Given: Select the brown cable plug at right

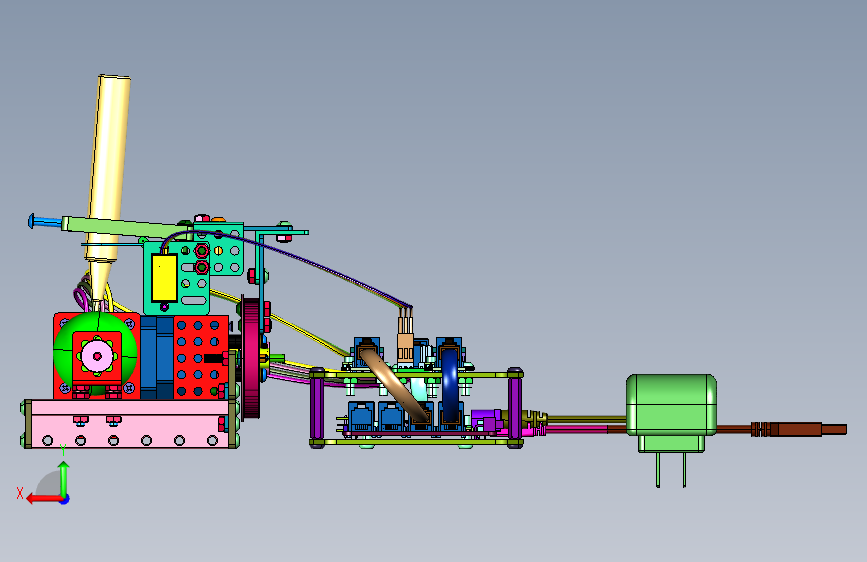Looking at the screenshot, I should pos(799,429).
